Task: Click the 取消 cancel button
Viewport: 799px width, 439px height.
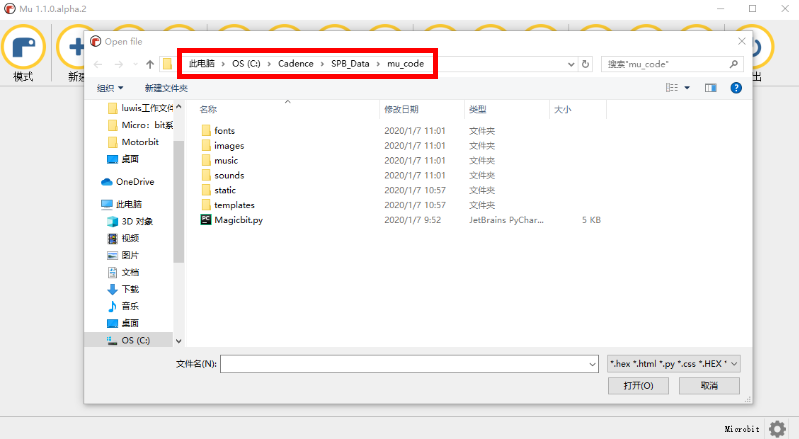Action: click(x=709, y=386)
